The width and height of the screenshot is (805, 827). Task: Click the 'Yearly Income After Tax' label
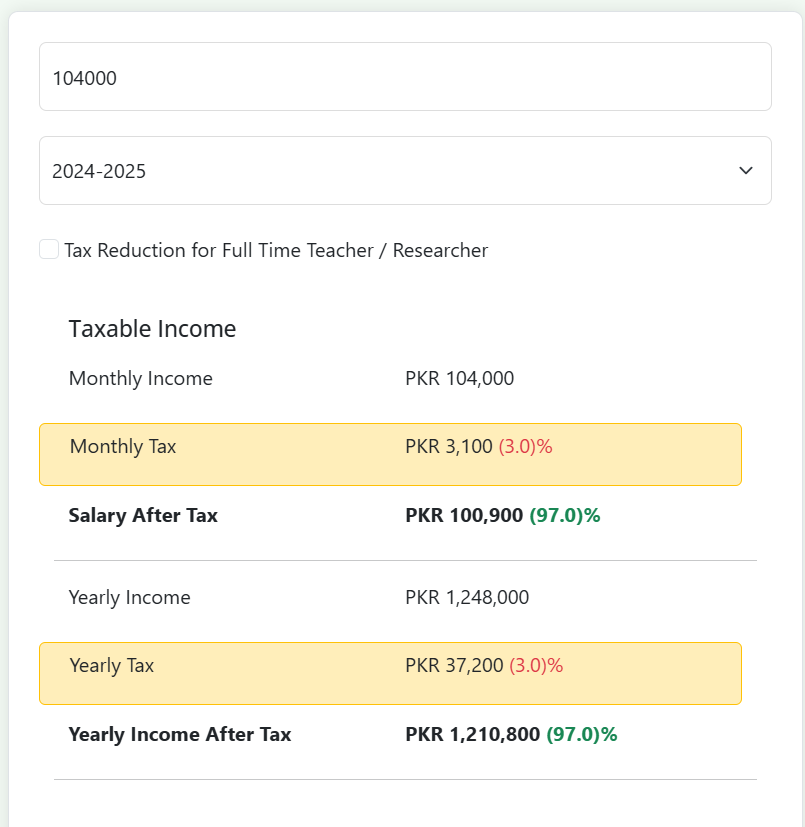tap(180, 734)
